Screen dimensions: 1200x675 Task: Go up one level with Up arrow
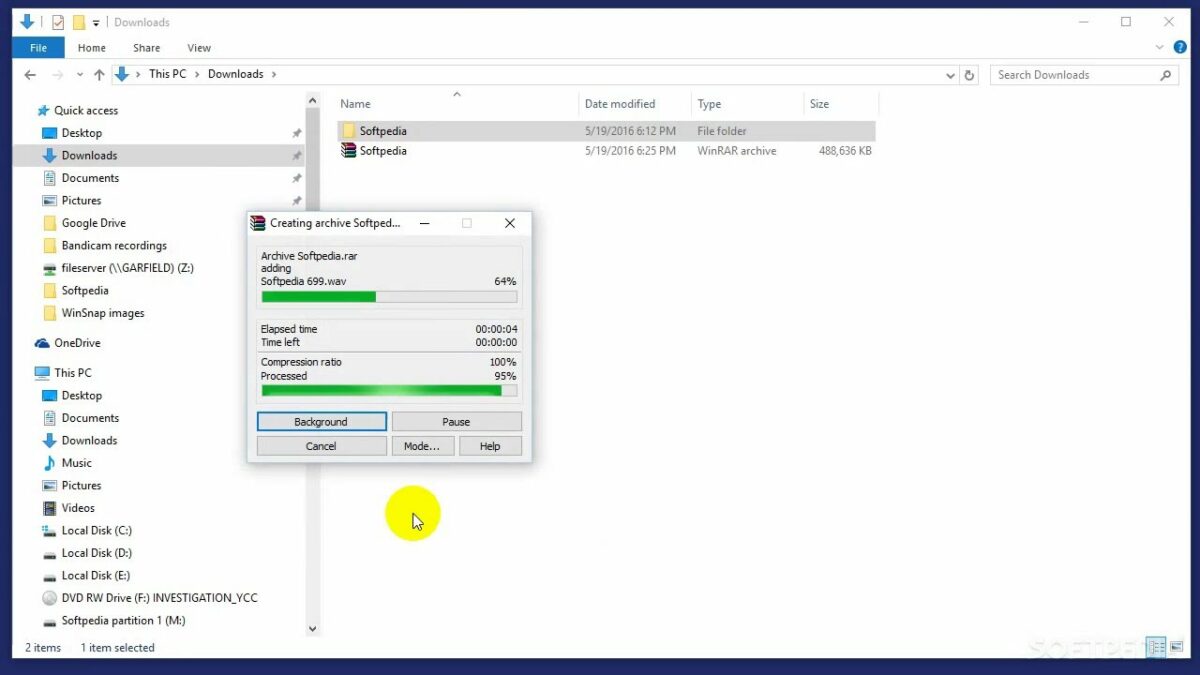pos(99,75)
